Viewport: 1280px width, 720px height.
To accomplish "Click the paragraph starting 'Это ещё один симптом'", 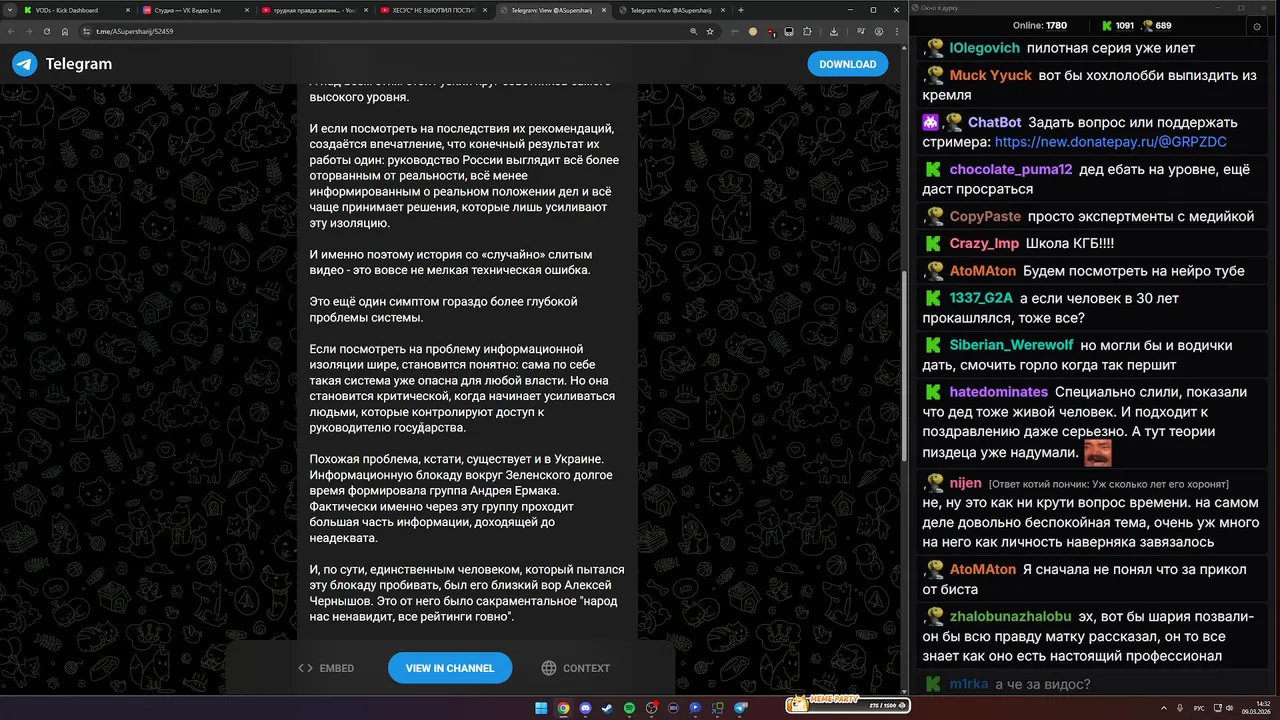I will point(443,309).
